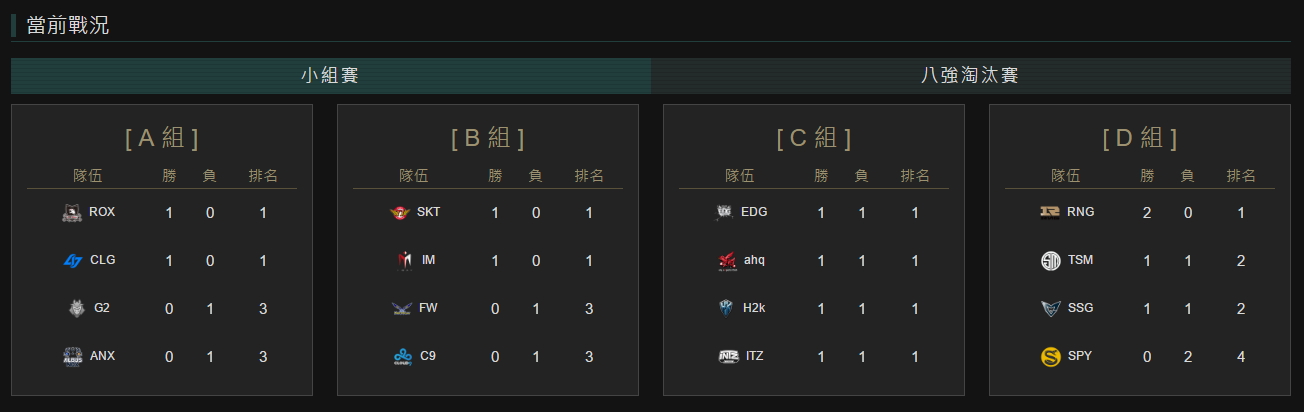Viewport: 1304px width, 412px height.
Task: Click the ANX team name
Action: pyautogui.click(x=102, y=356)
